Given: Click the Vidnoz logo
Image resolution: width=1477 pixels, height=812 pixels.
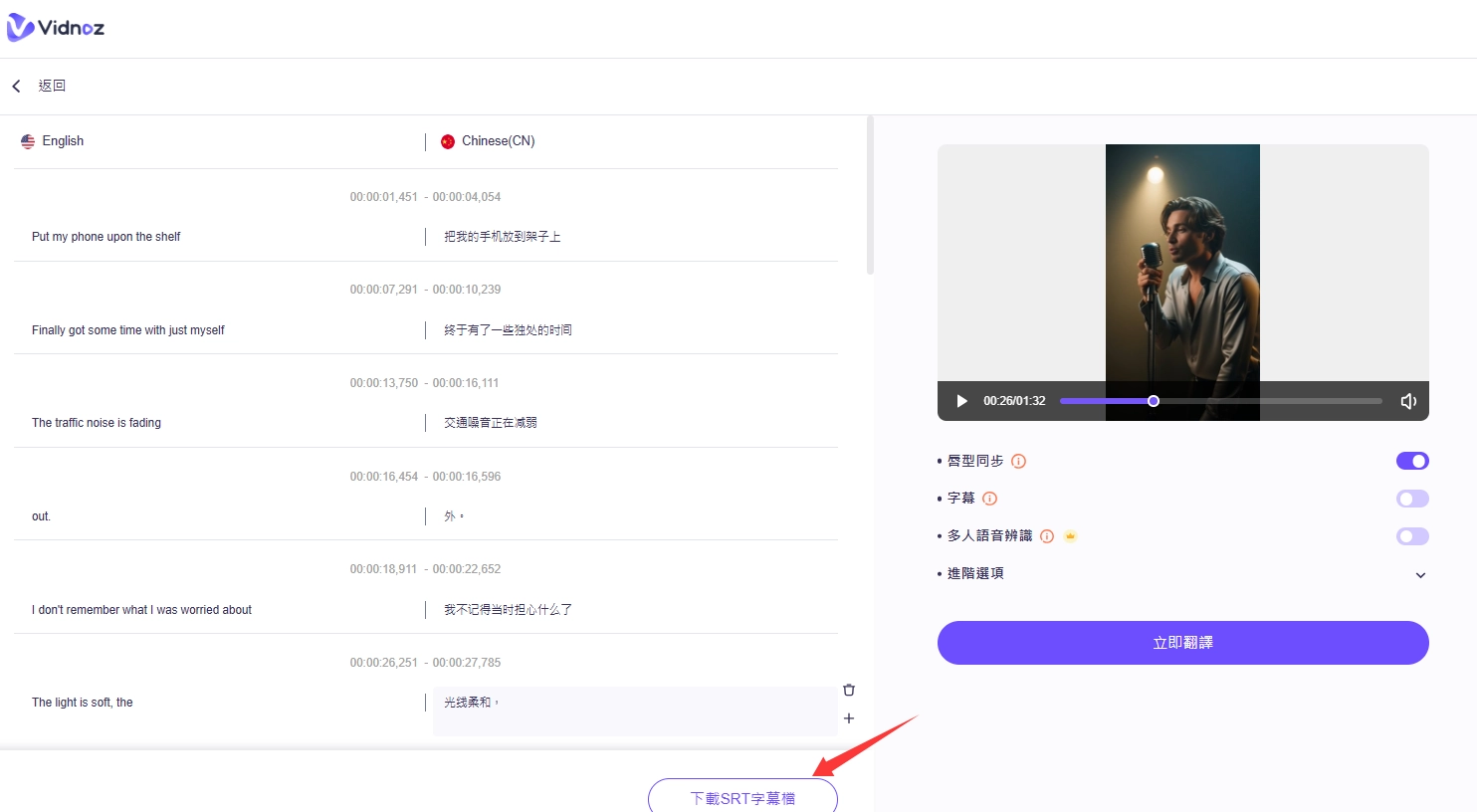Looking at the screenshot, I should (56, 28).
